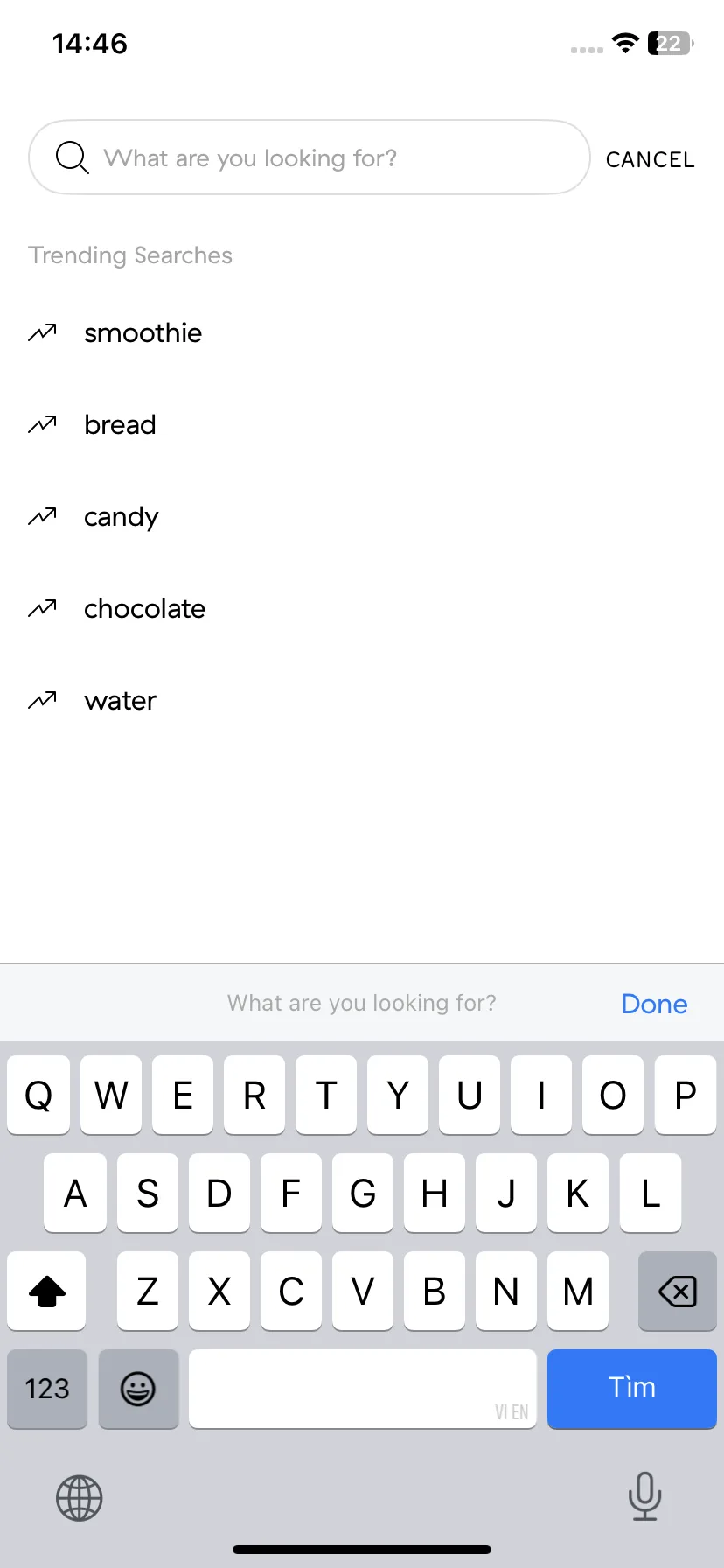The width and height of the screenshot is (724, 1568).
Task: Tap Done above the keyboard
Action: coord(654,1004)
